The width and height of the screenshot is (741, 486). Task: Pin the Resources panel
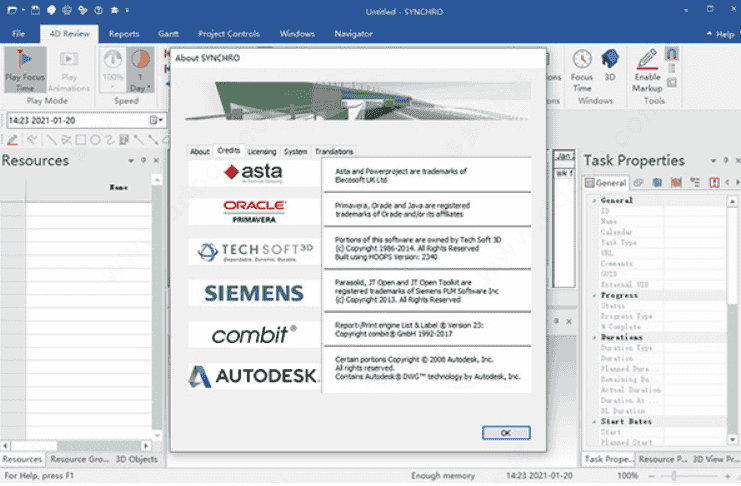[143, 161]
